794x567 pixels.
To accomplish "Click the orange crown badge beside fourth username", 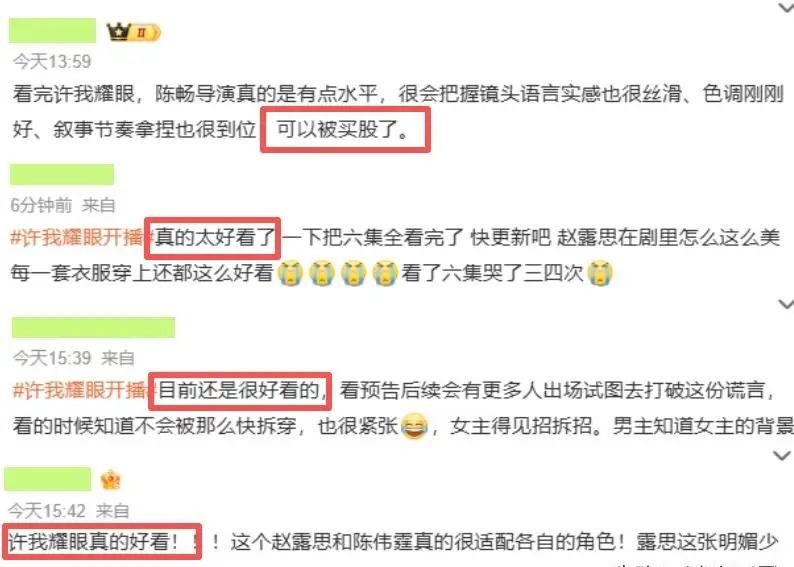I will pos(110,480).
